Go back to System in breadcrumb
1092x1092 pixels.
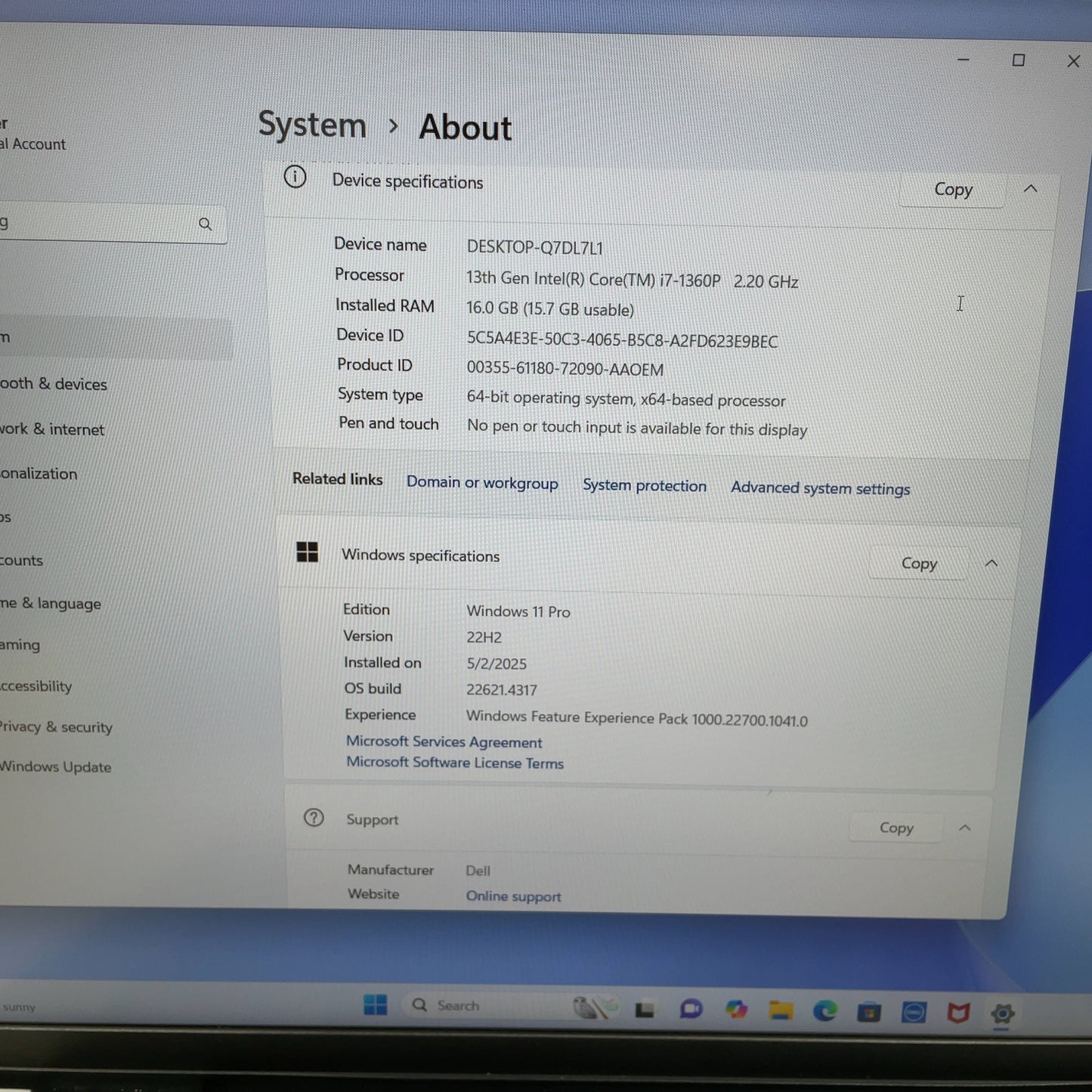click(x=312, y=125)
